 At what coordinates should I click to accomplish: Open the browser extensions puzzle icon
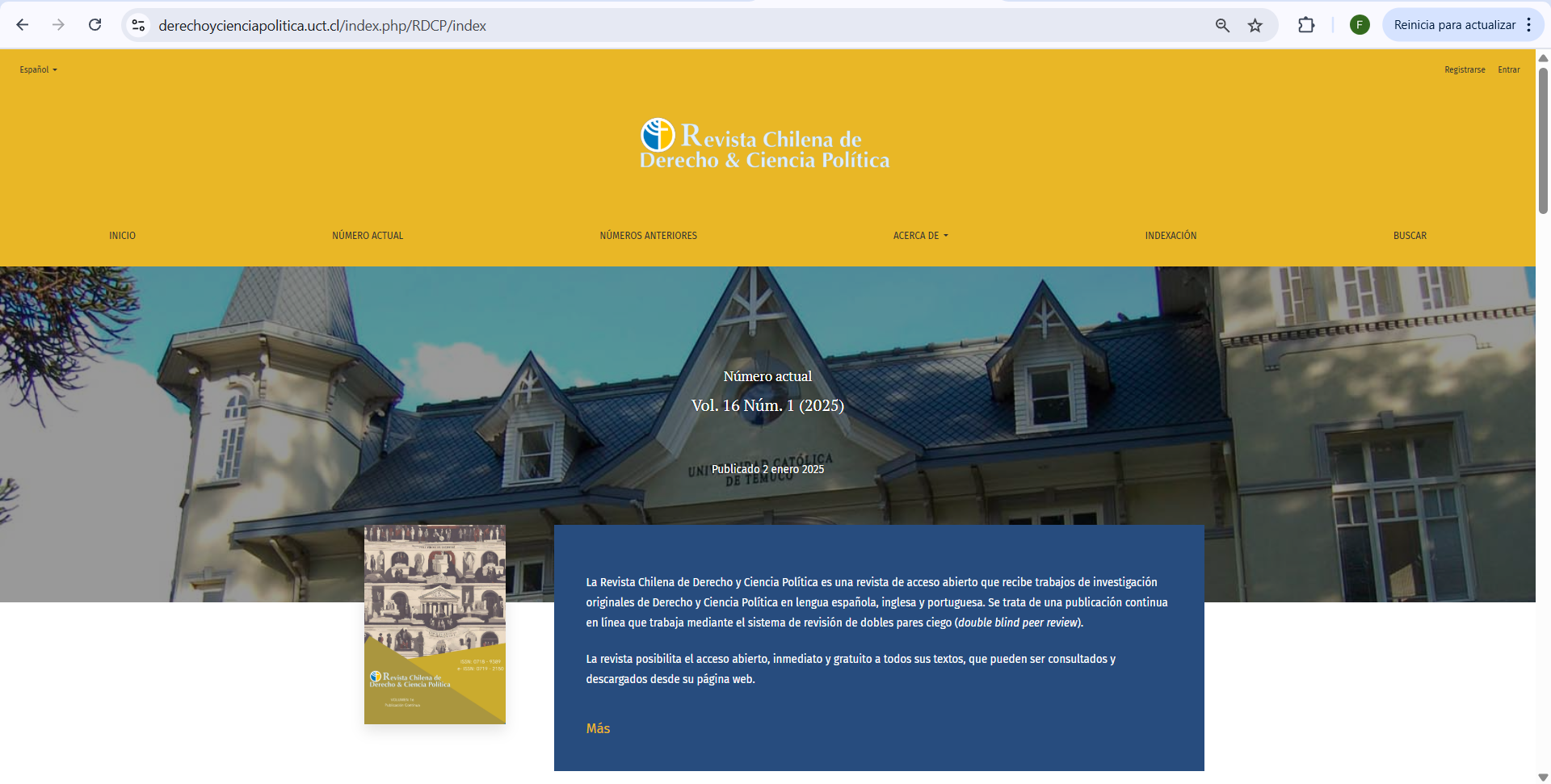(x=1305, y=25)
